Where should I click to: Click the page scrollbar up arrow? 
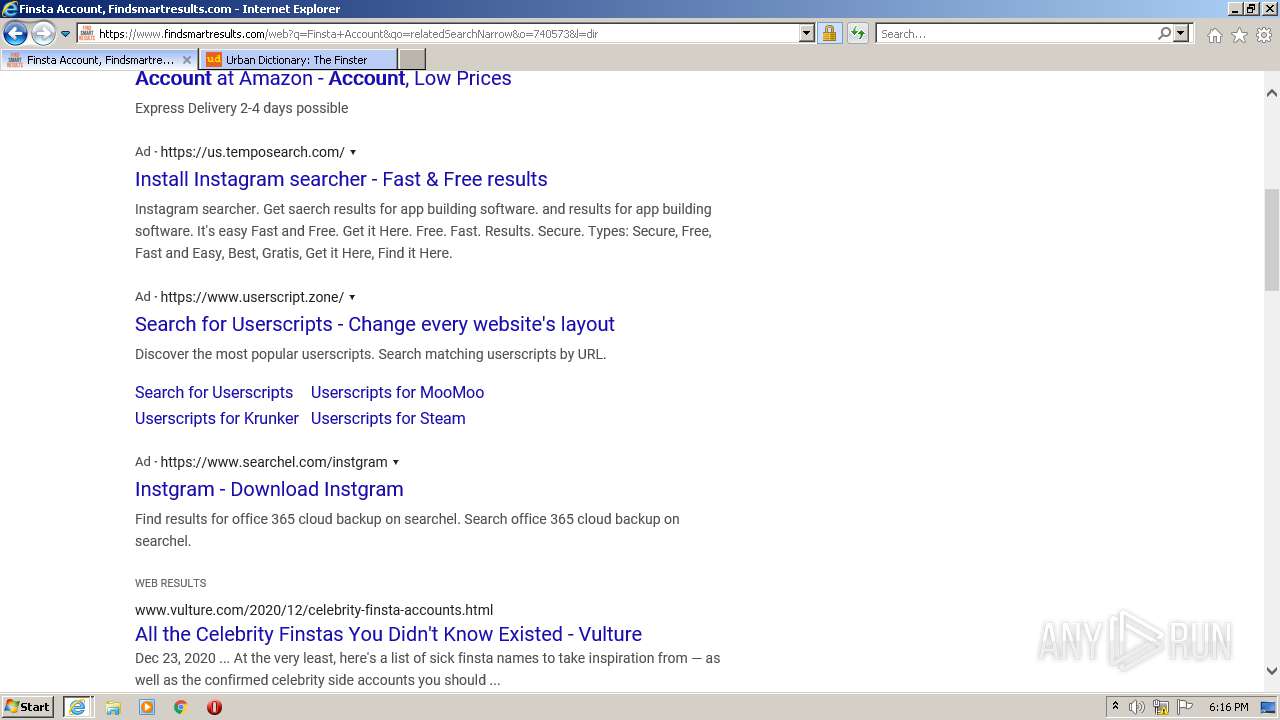click(1272, 93)
